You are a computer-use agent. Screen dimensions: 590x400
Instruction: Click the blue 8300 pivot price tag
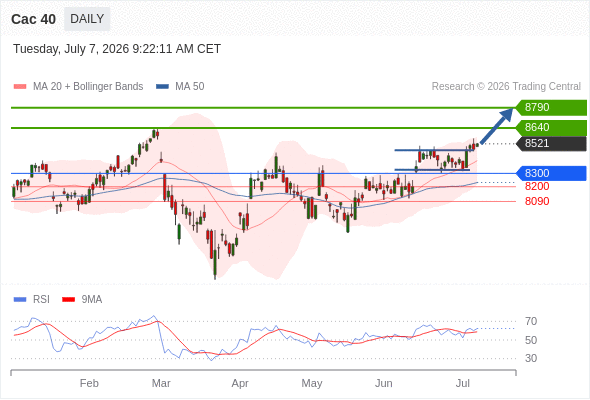[x=551, y=173]
